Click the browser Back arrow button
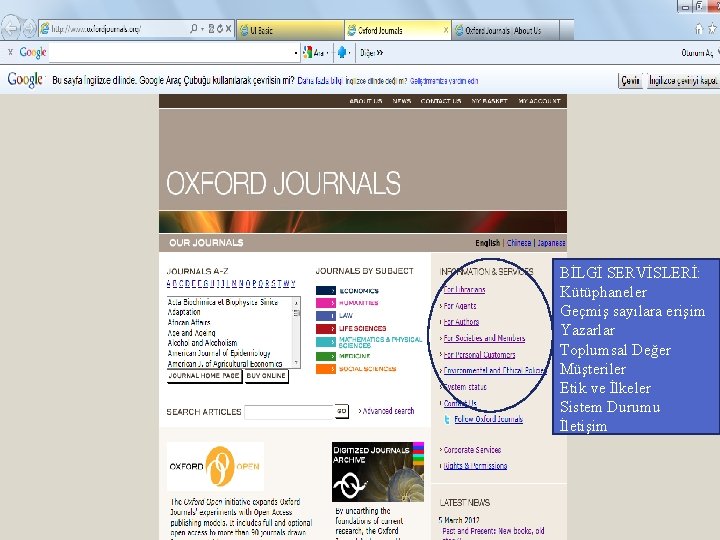 tap(11, 28)
